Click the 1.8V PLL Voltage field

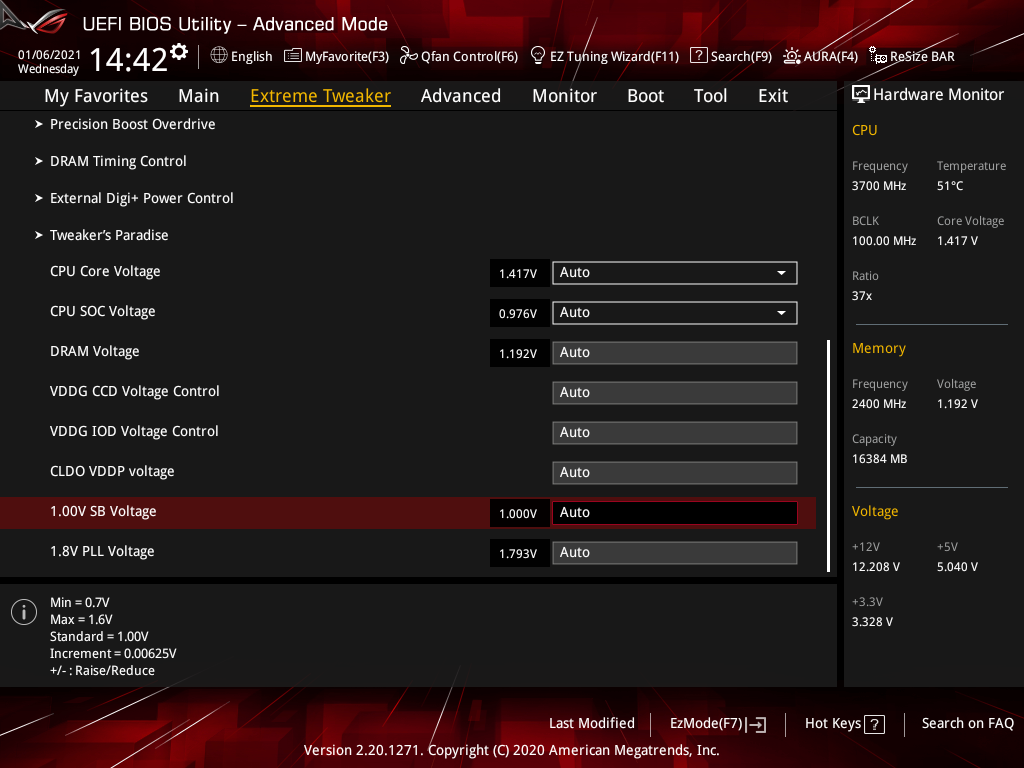(675, 552)
